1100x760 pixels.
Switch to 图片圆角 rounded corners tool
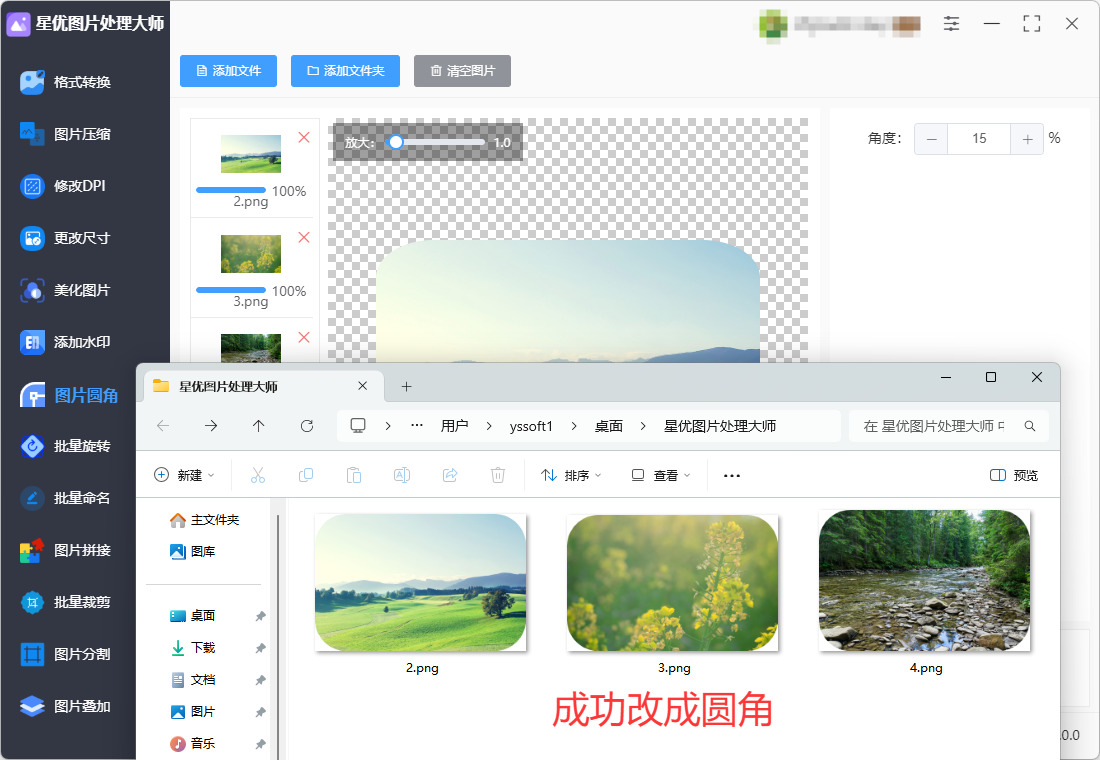pyautogui.click(x=69, y=395)
